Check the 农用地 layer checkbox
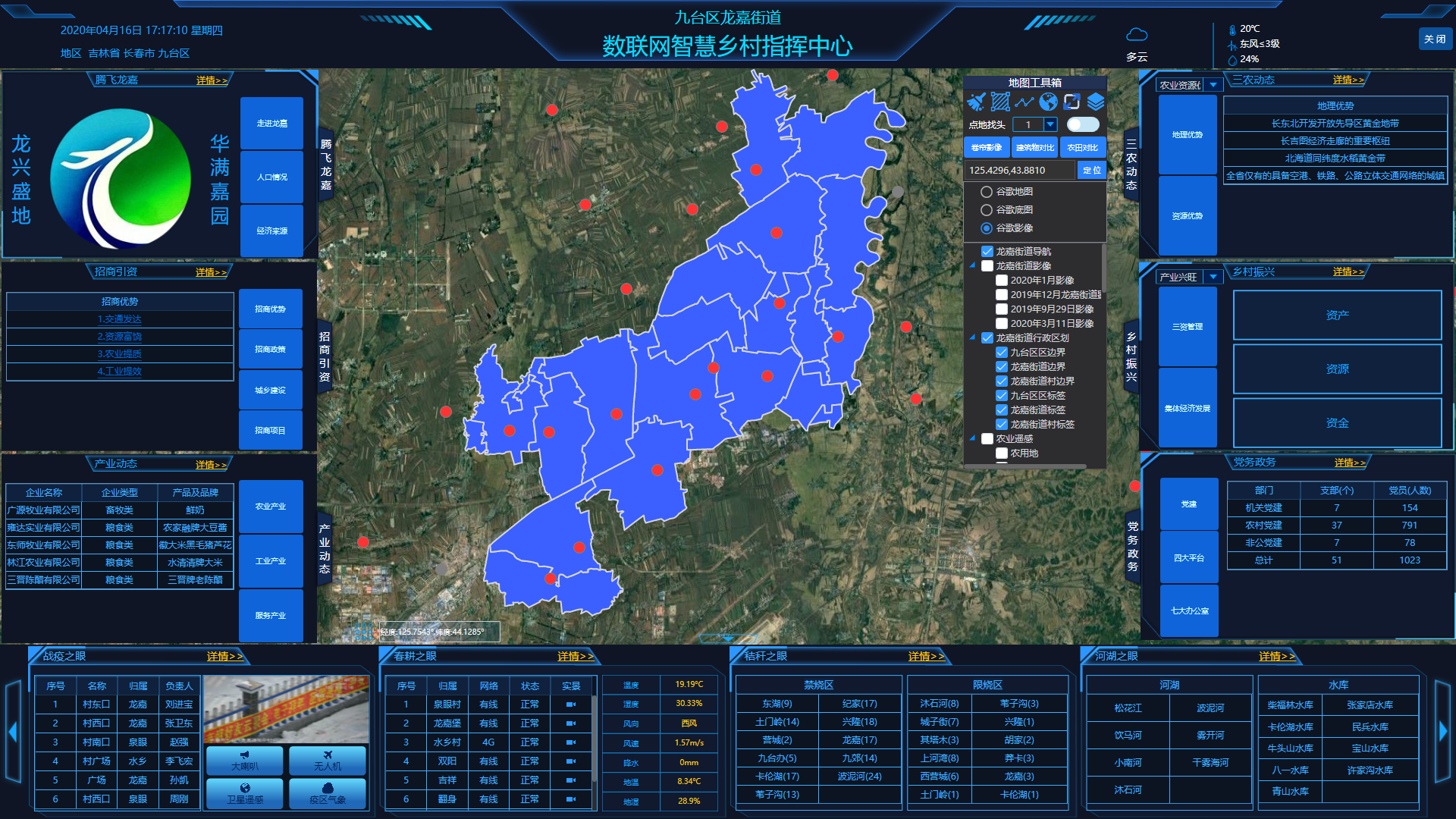 coord(1002,453)
